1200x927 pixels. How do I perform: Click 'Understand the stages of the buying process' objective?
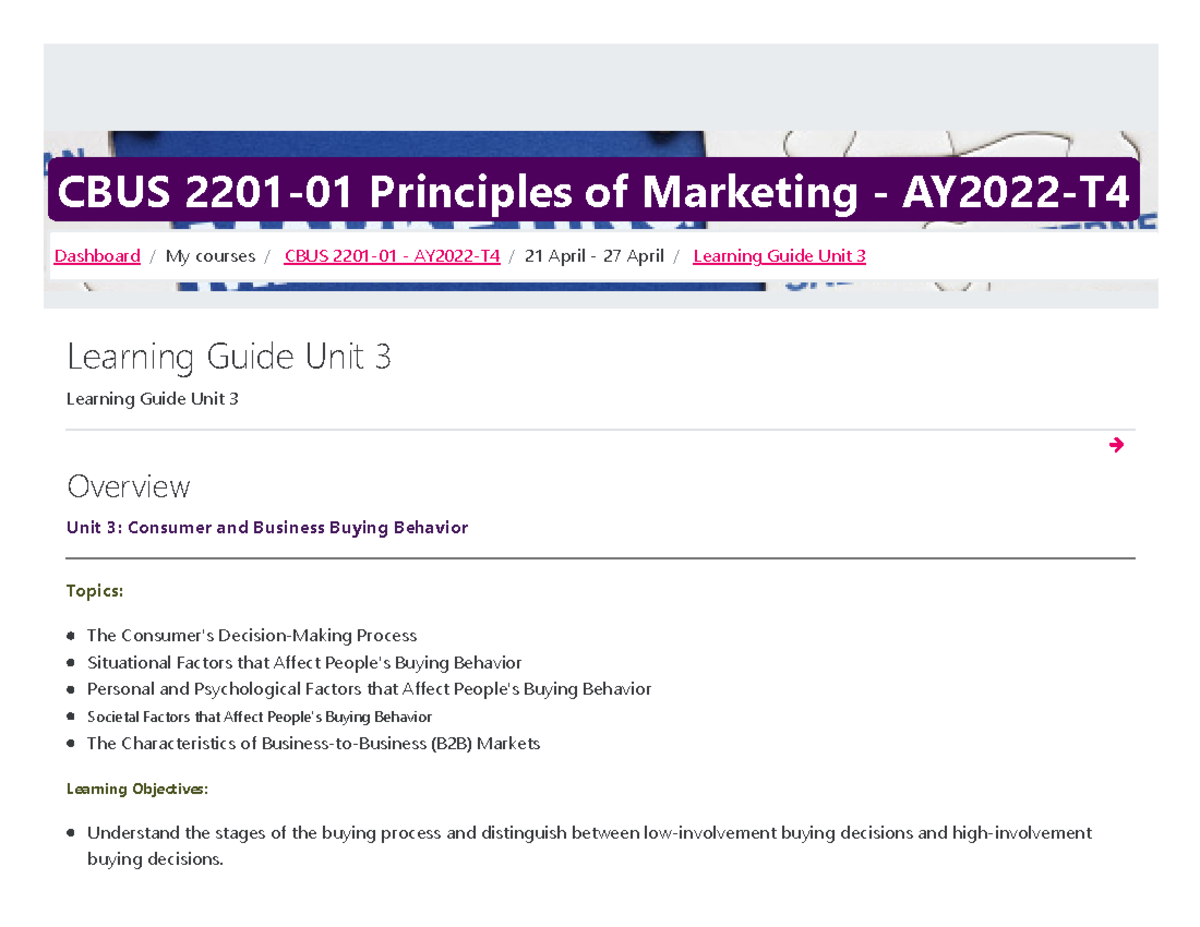590,845
